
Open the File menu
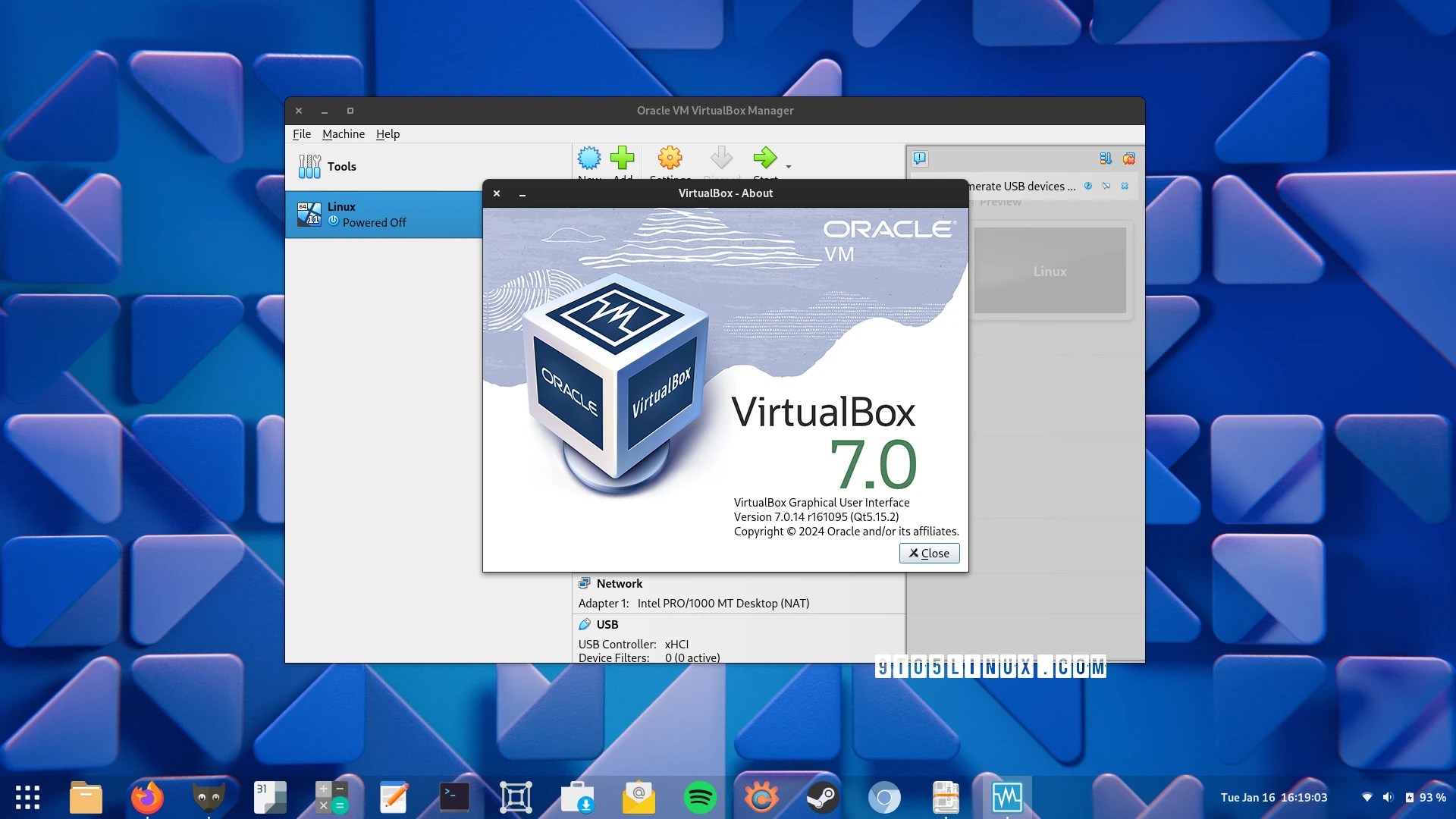(302, 133)
